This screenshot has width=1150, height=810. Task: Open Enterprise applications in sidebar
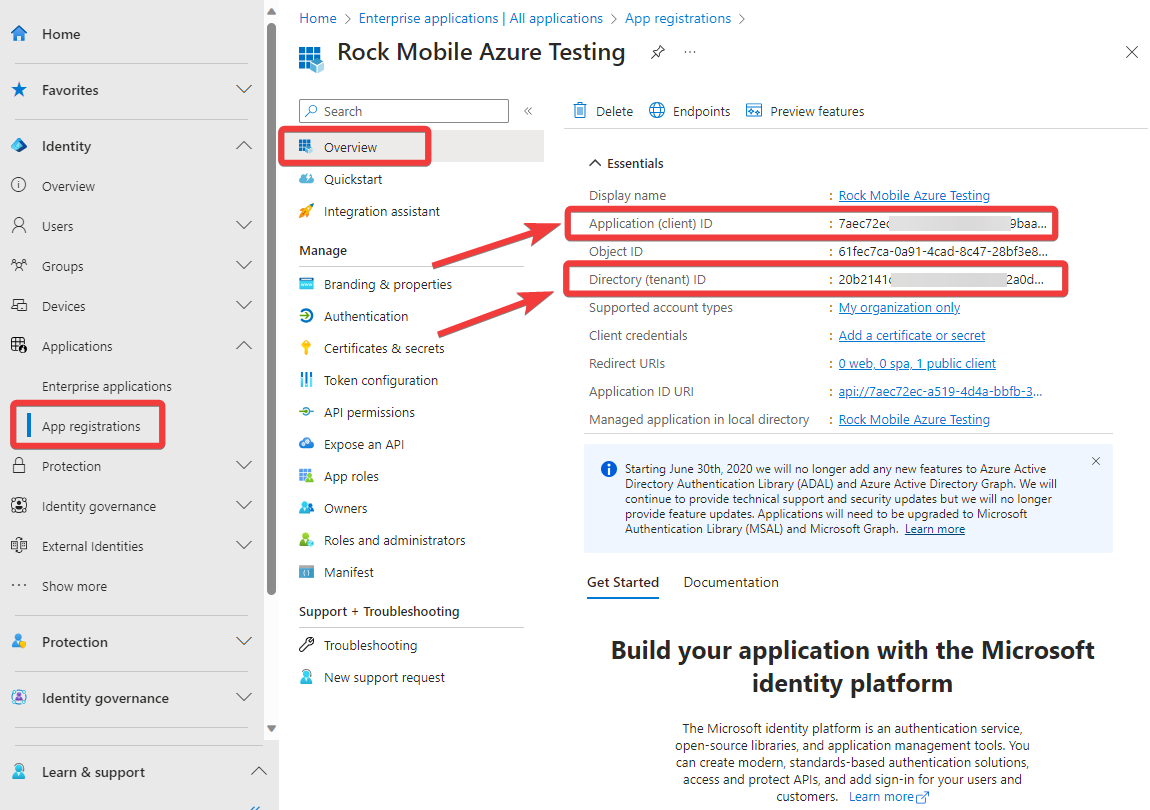(106, 386)
